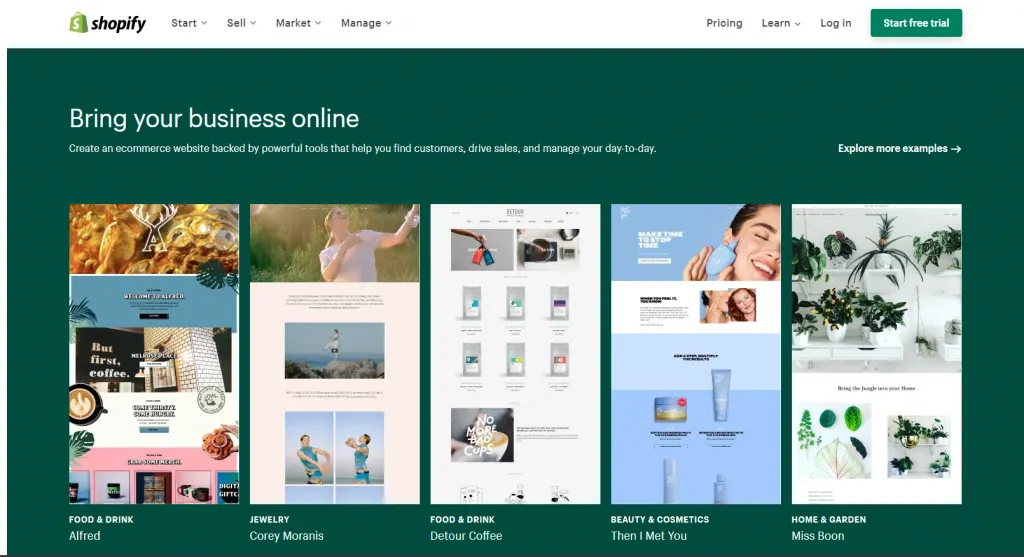Screen dimensions: 1024x557
Task: Click Explore more examples link
Action: [x=899, y=148]
